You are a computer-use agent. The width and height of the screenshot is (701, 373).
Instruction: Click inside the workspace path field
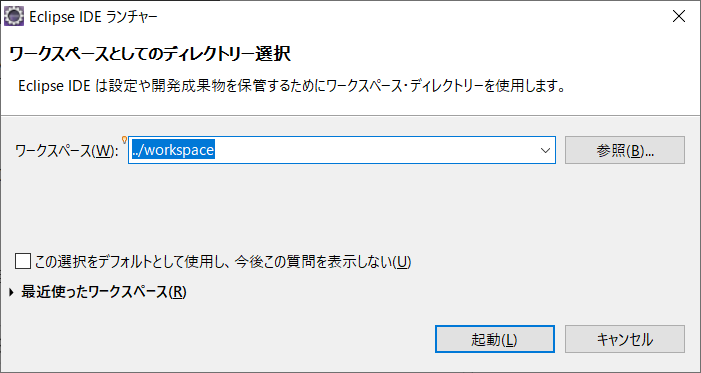point(342,150)
